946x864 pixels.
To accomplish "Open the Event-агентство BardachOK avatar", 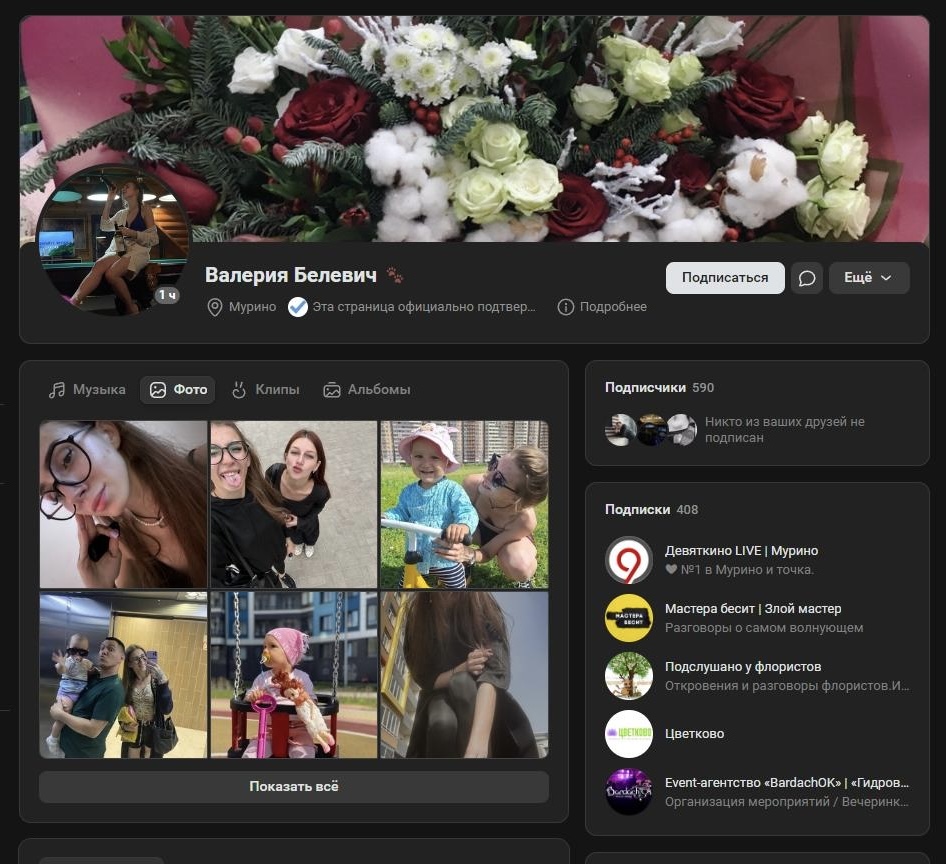I will point(629,792).
